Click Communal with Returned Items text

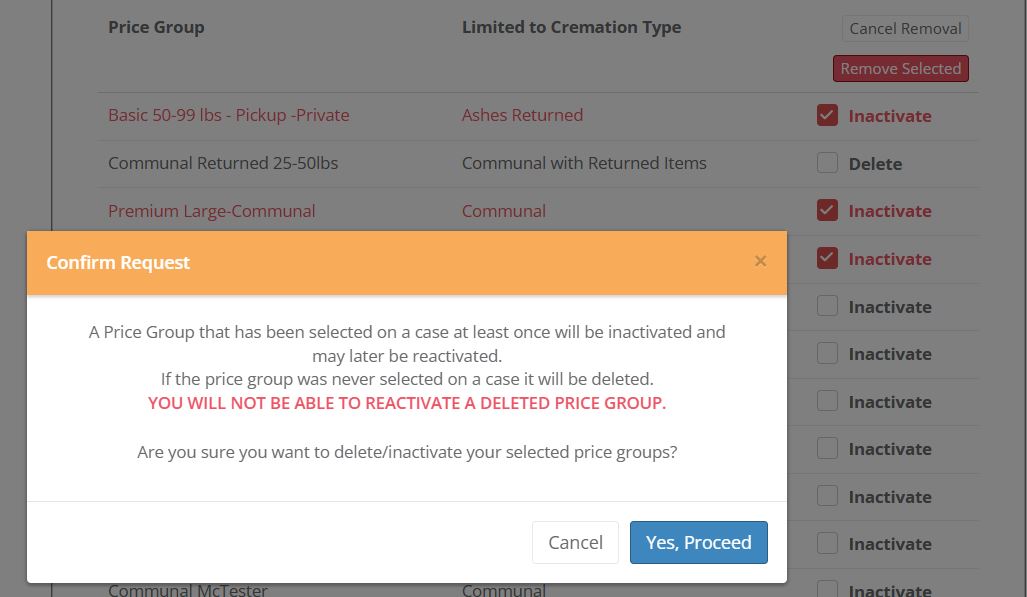tap(584, 163)
